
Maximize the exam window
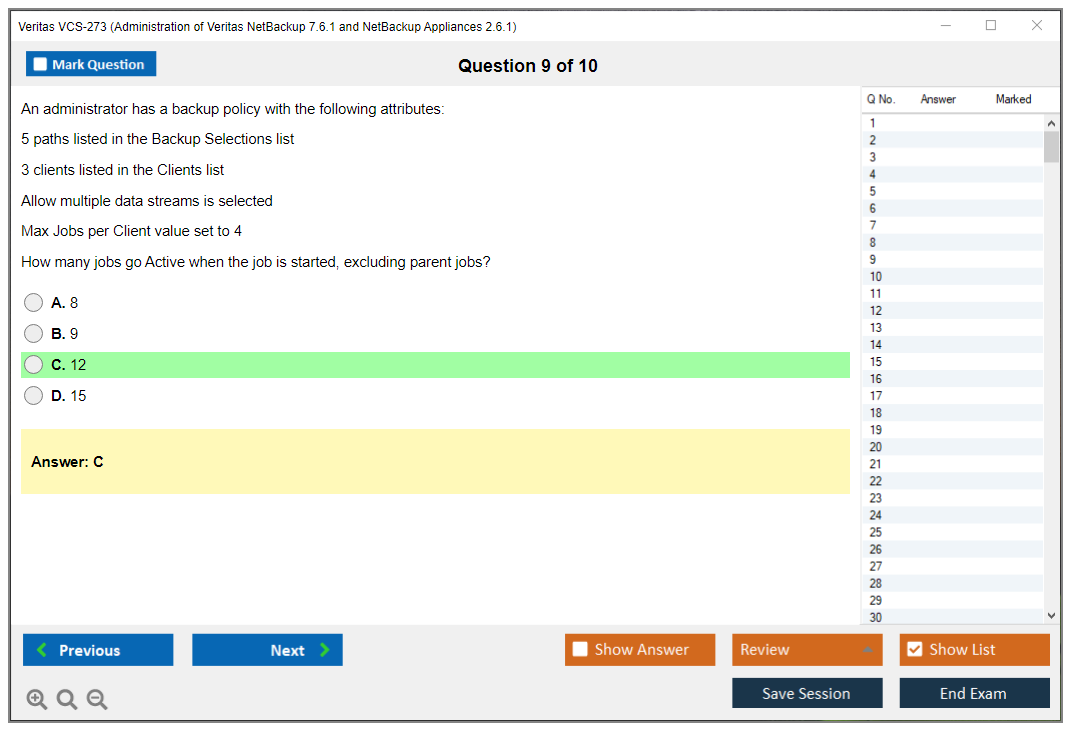click(991, 26)
